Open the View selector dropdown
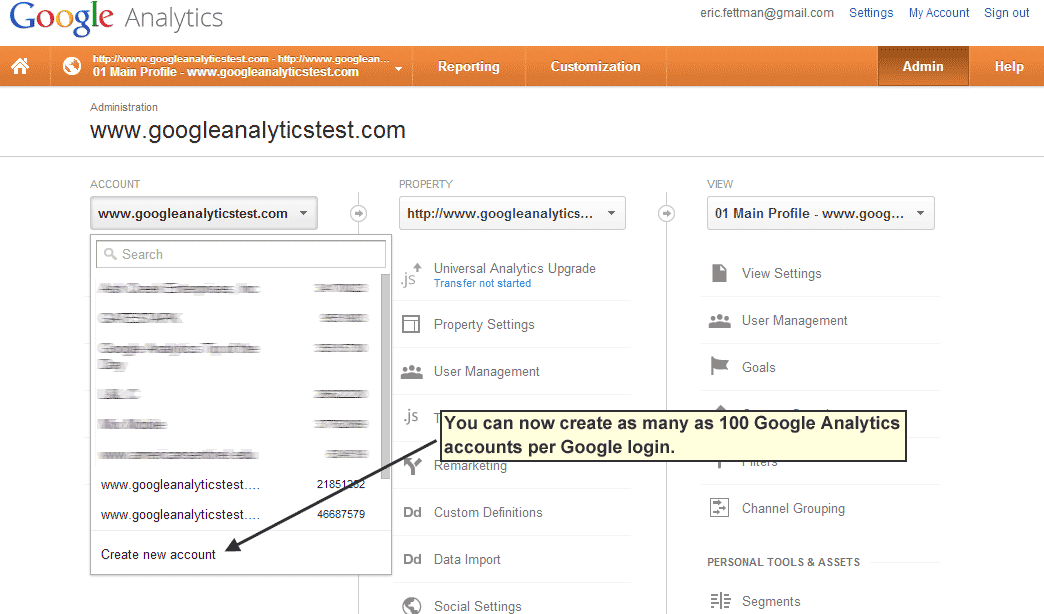The width and height of the screenshot is (1044, 614). (820, 213)
